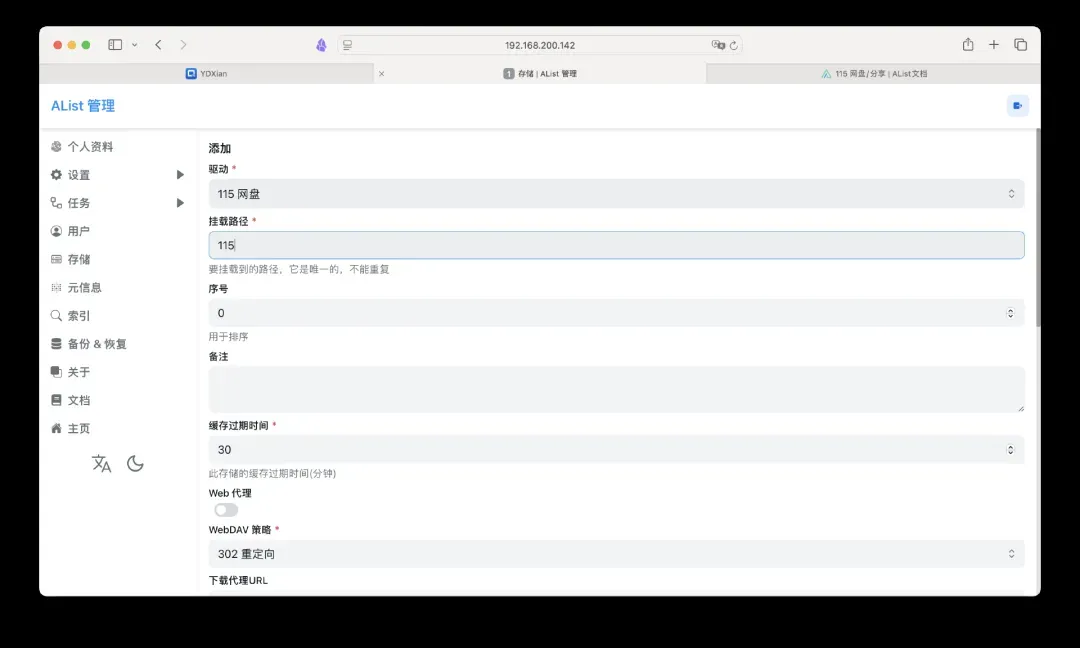Click the Safari sidebar toggle icon
This screenshot has width=1080, height=648.
(x=115, y=45)
